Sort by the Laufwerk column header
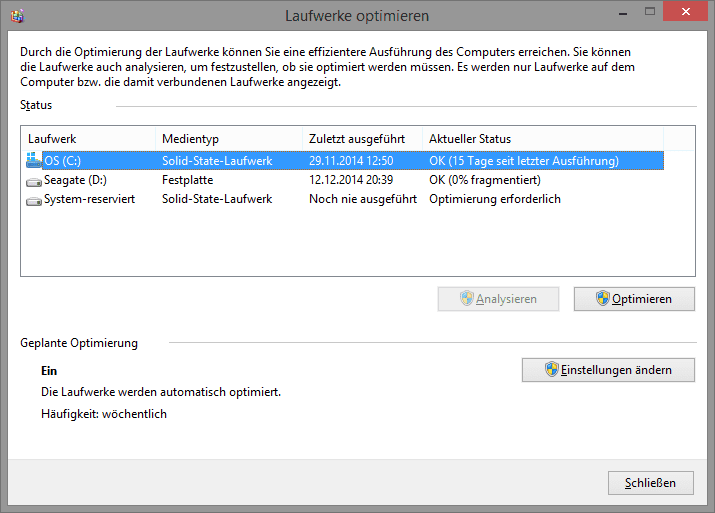715x513 pixels. click(x=88, y=139)
